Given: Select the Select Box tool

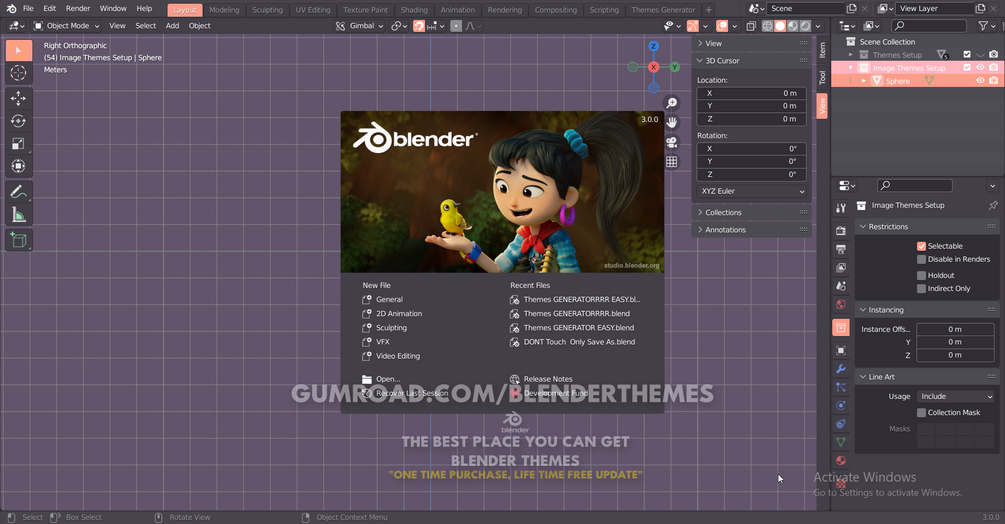Looking at the screenshot, I should [x=19, y=50].
